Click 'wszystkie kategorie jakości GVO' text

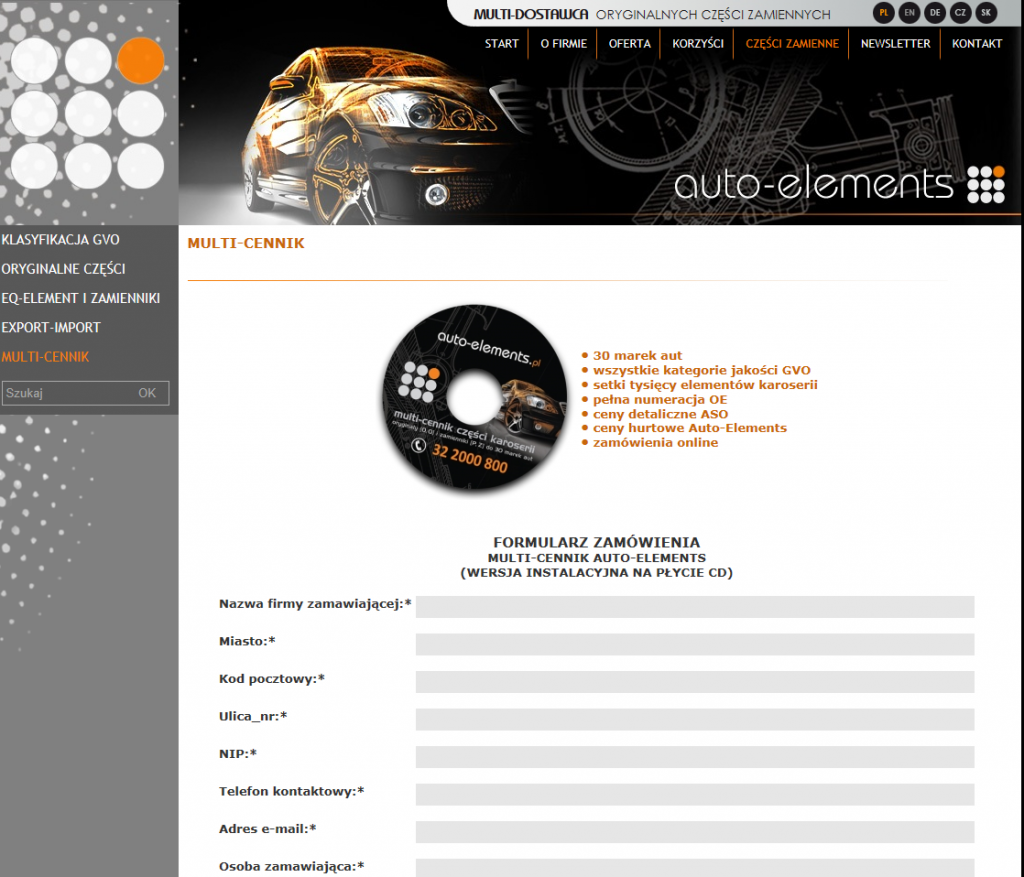[701, 370]
